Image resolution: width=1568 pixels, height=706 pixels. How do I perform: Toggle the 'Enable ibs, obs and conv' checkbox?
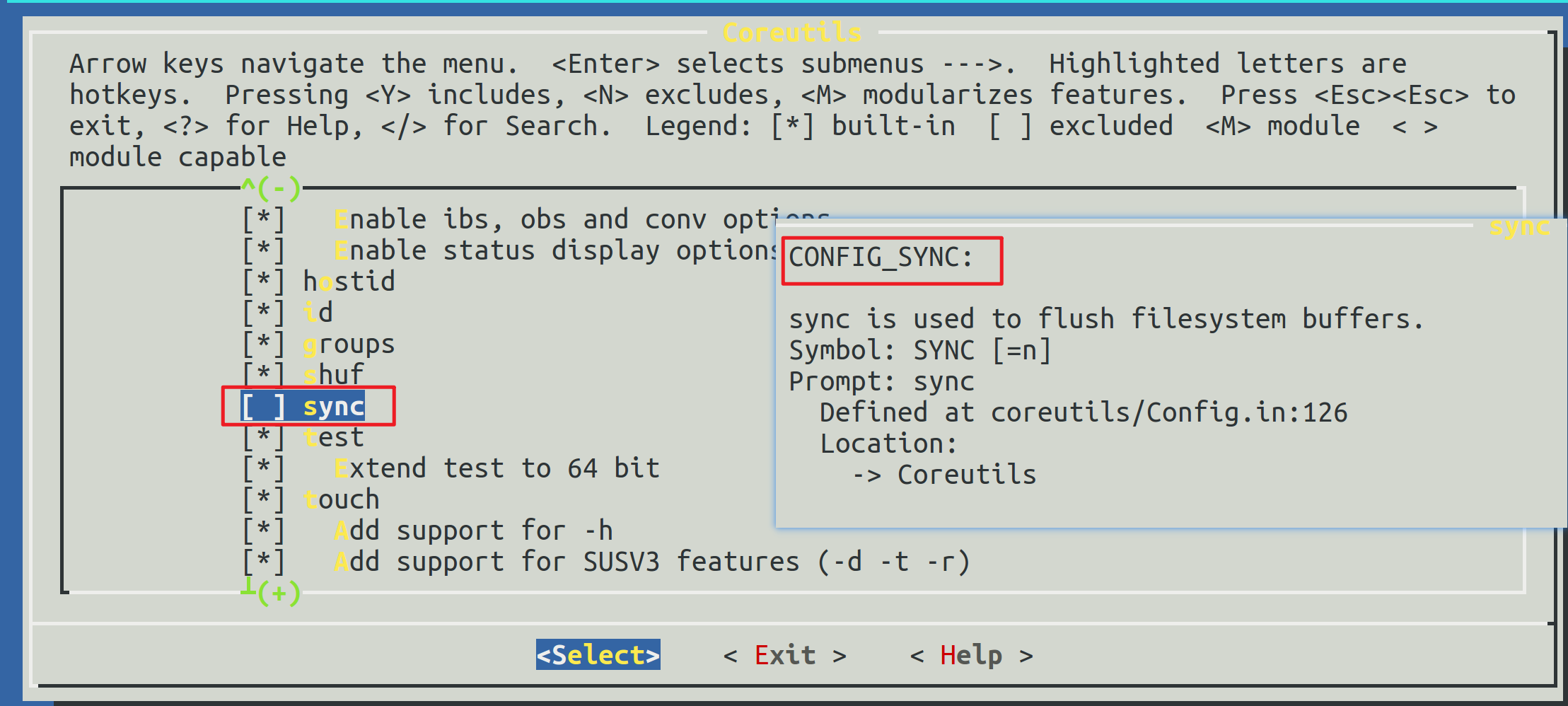pos(263,219)
